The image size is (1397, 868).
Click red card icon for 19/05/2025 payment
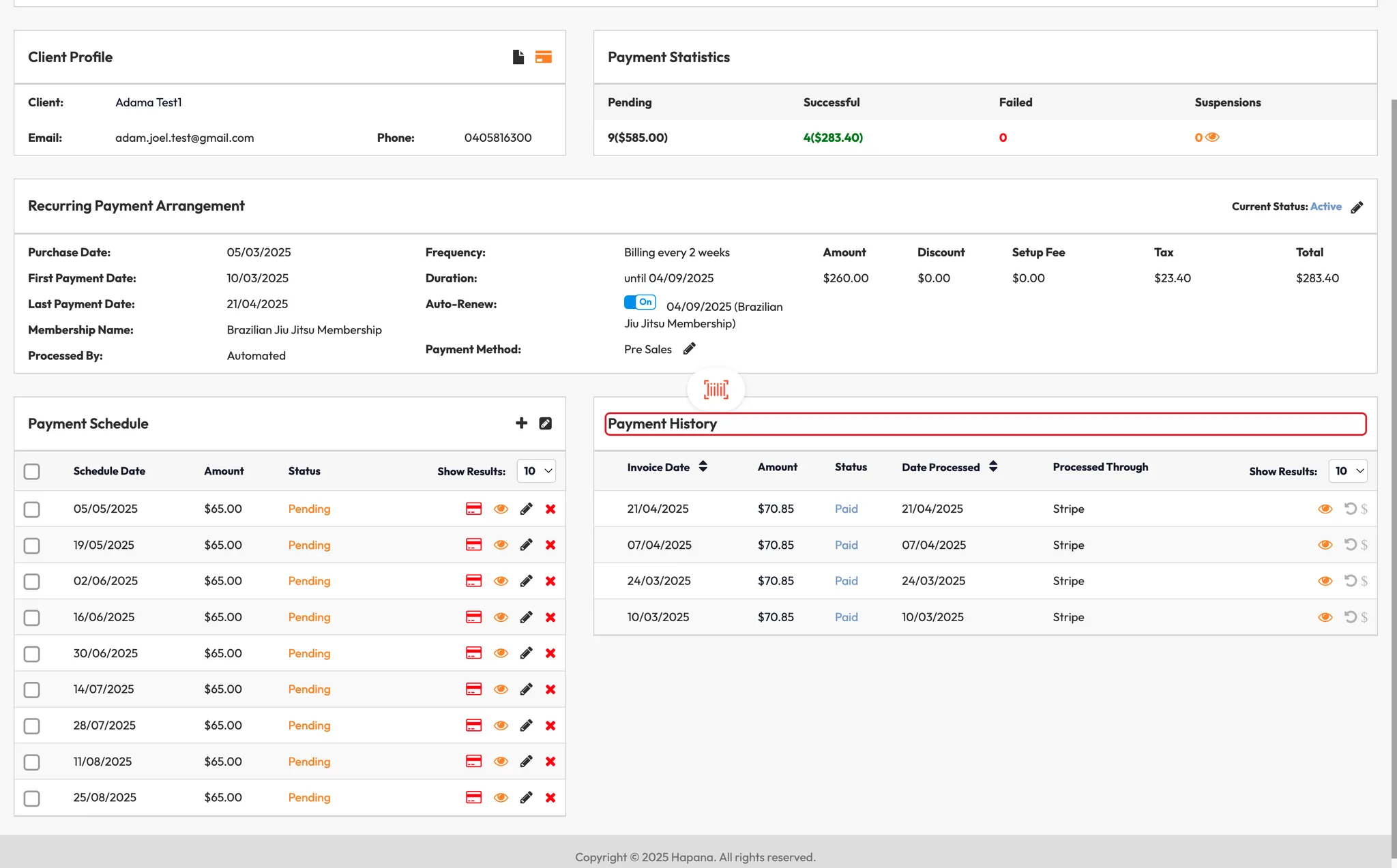(x=473, y=545)
